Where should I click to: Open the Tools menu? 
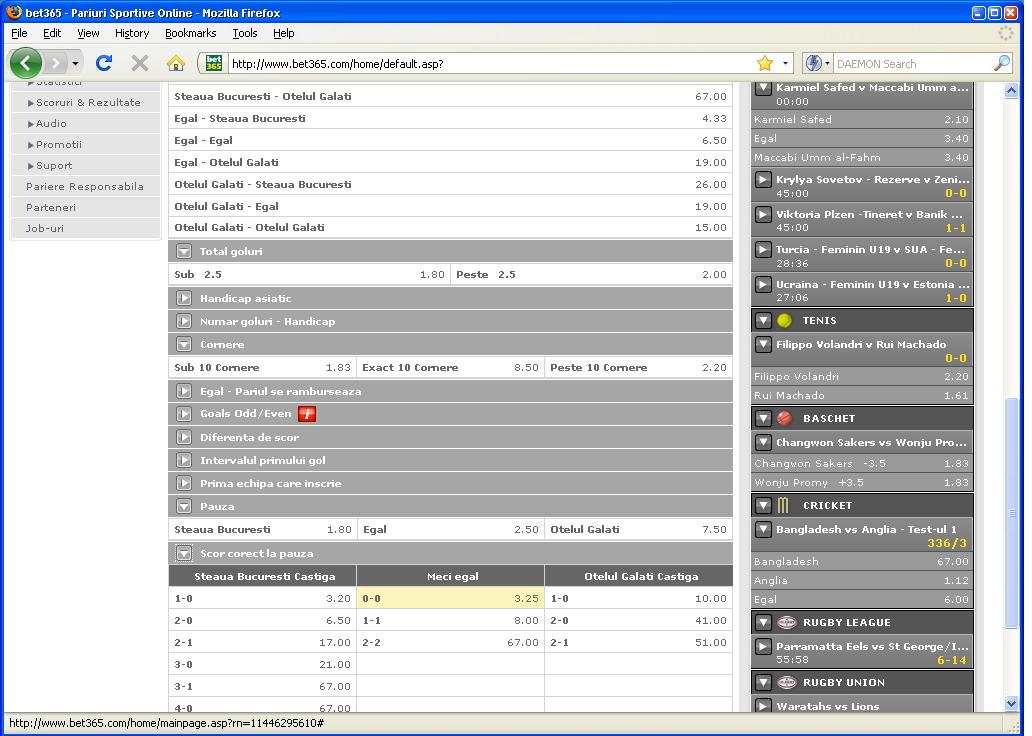click(x=245, y=33)
